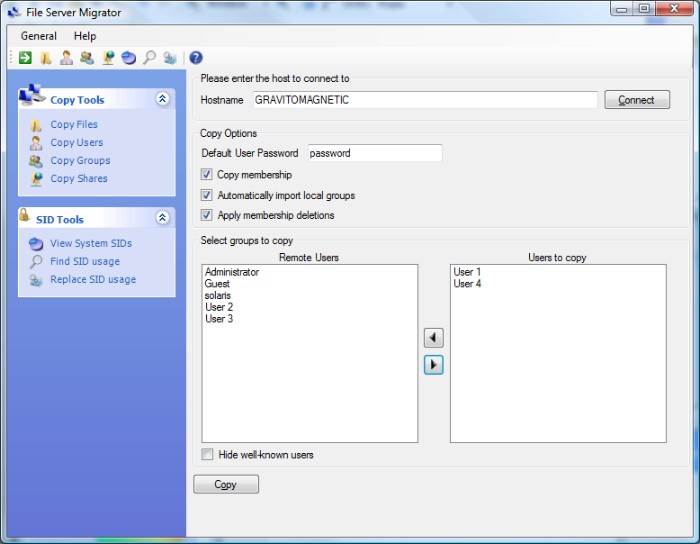This screenshot has width=700, height=544.
Task: Open the General menu
Action: pos(39,36)
